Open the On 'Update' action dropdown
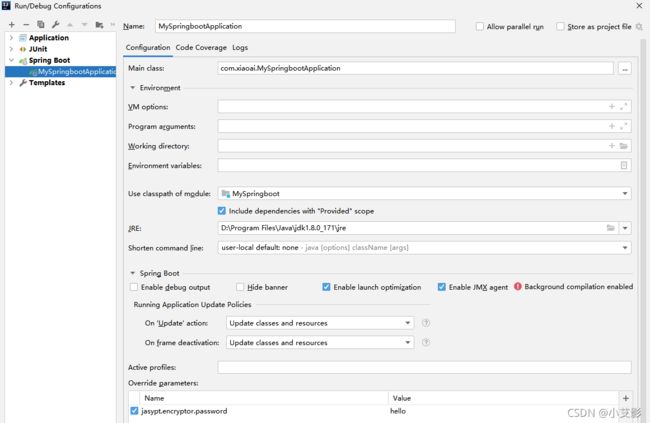 click(407, 323)
